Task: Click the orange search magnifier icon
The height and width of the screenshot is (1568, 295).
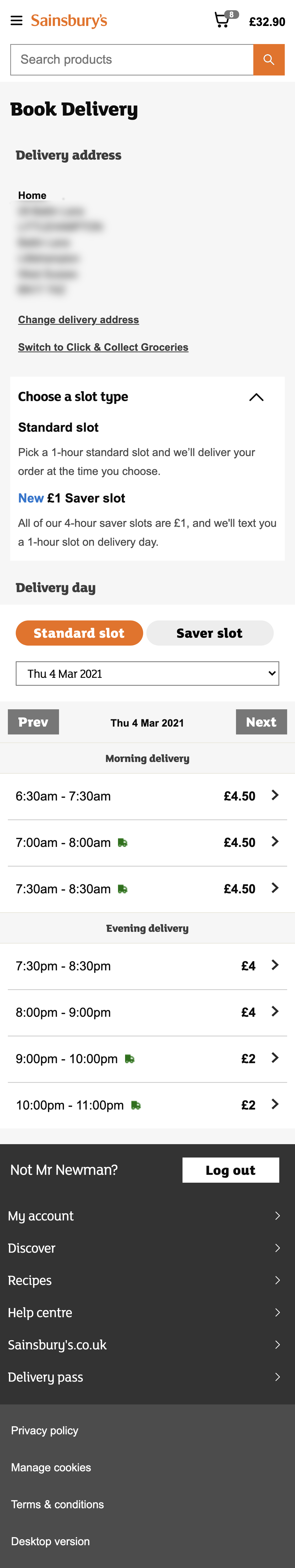Action: pyautogui.click(x=269, y=59)
